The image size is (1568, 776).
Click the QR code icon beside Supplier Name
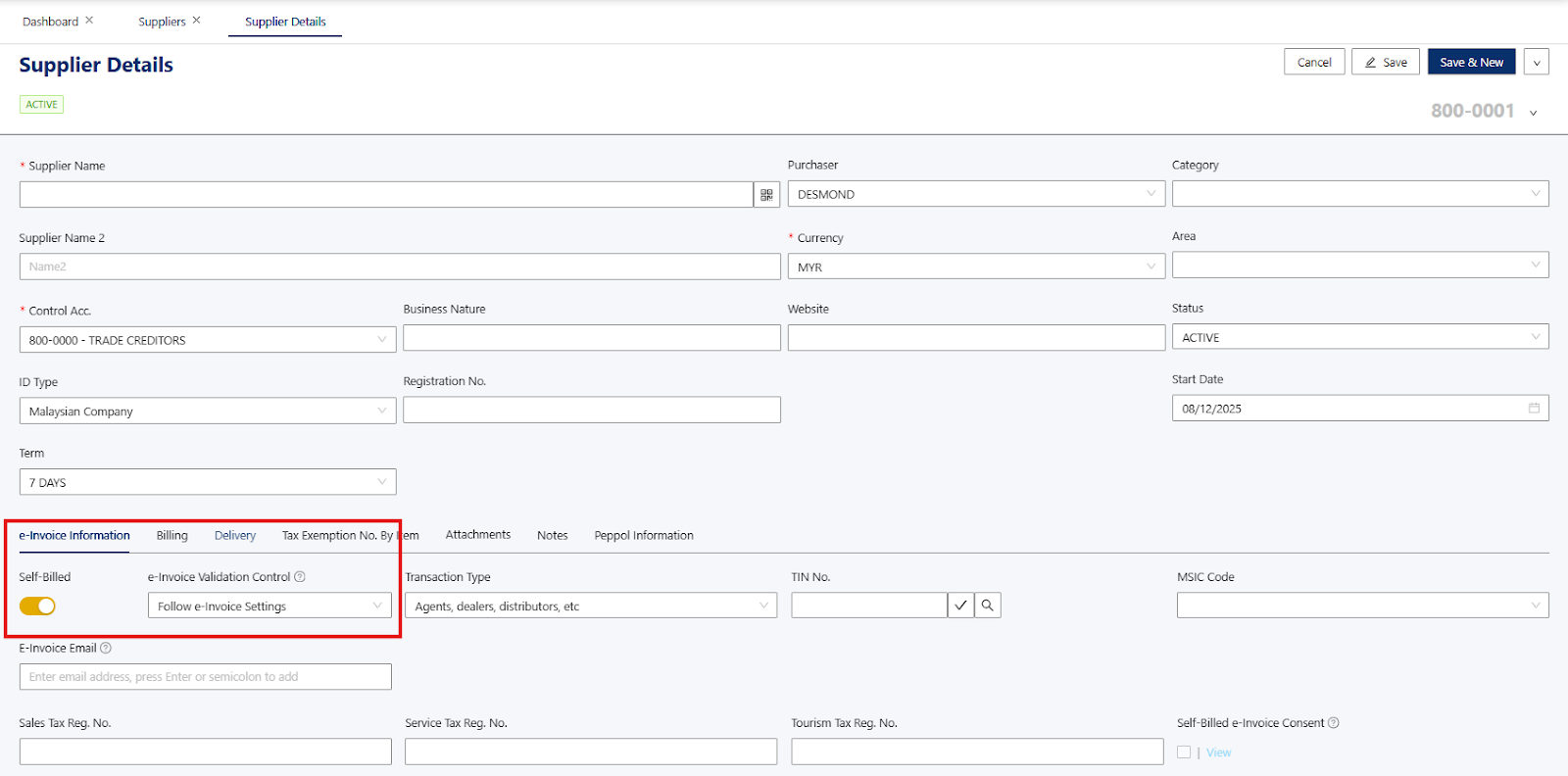[x=766, y=195]
